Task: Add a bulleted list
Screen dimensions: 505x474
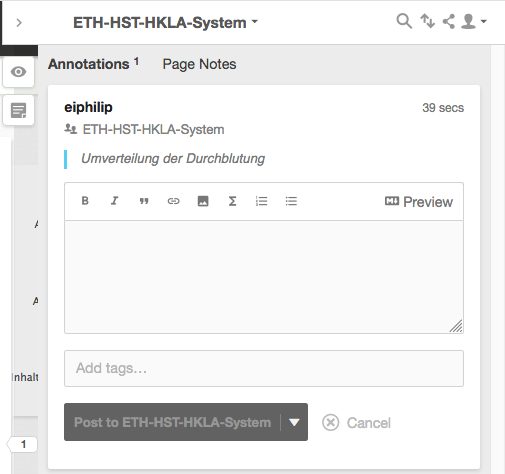Action: click(291, 201)
